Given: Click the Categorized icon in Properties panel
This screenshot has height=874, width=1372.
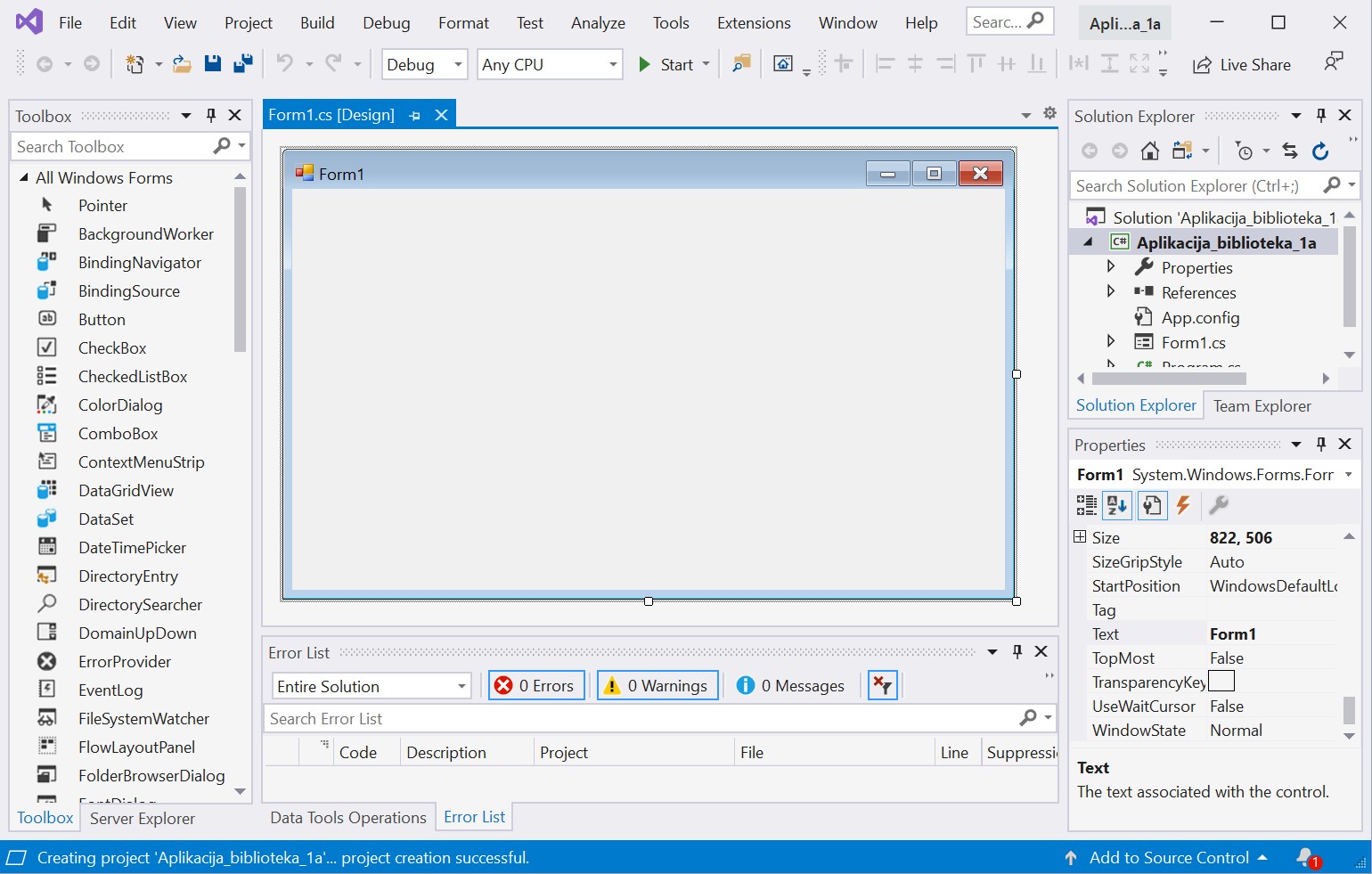Looking at the screenshot, I should [1086, 506].
